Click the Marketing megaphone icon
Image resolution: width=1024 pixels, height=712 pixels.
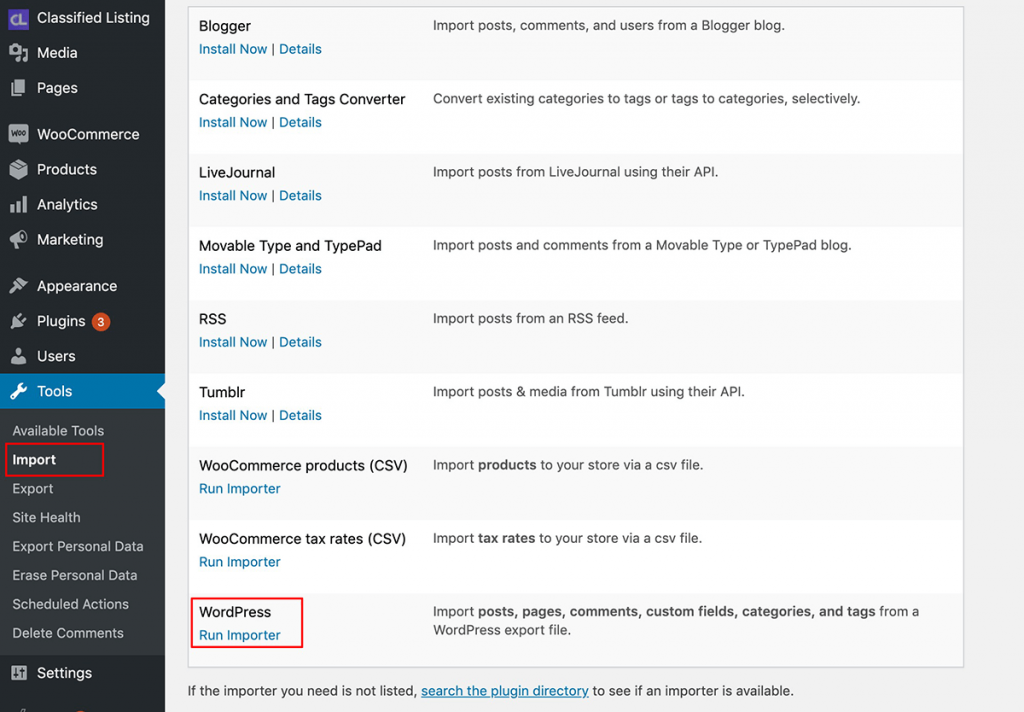click(x=18, y=240)
